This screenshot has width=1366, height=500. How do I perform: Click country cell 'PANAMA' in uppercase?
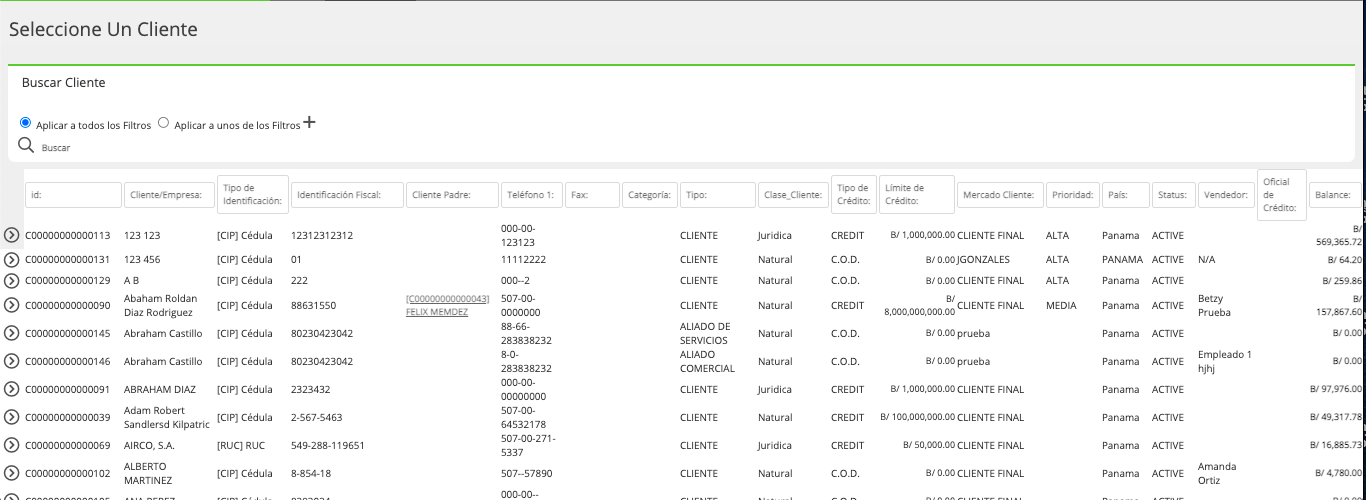tap(1122, 260)
